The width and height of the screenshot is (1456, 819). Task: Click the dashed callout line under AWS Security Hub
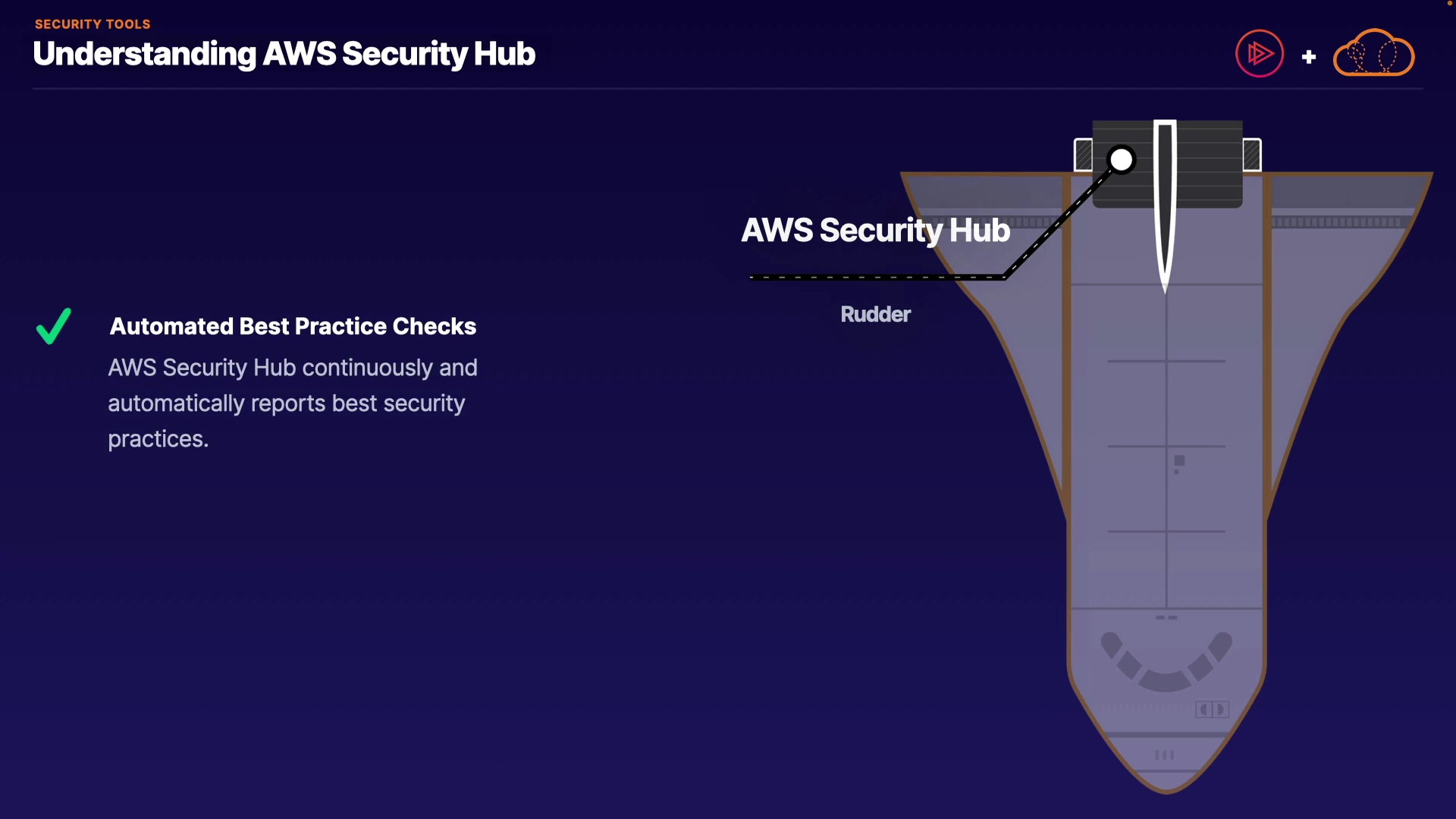872,278
